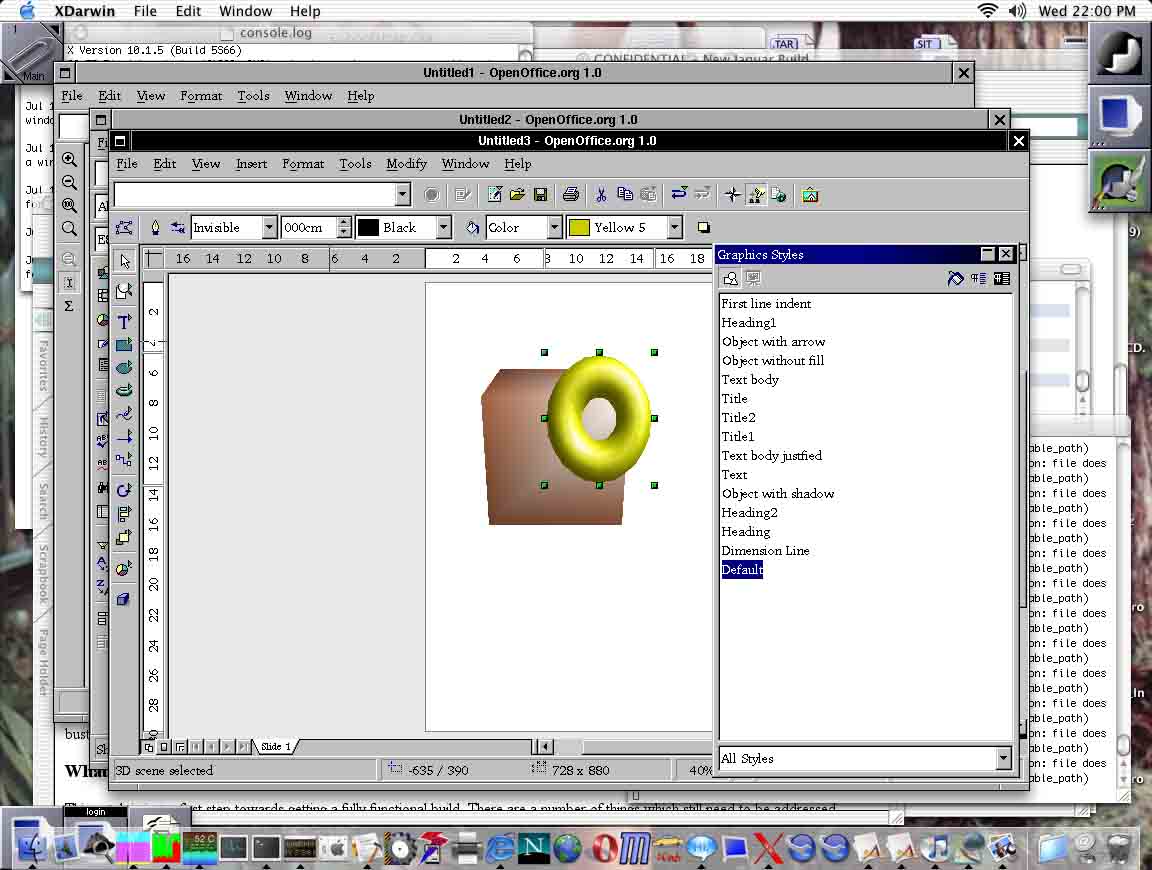Create a new document via toolbar icon

click(494, 195)
